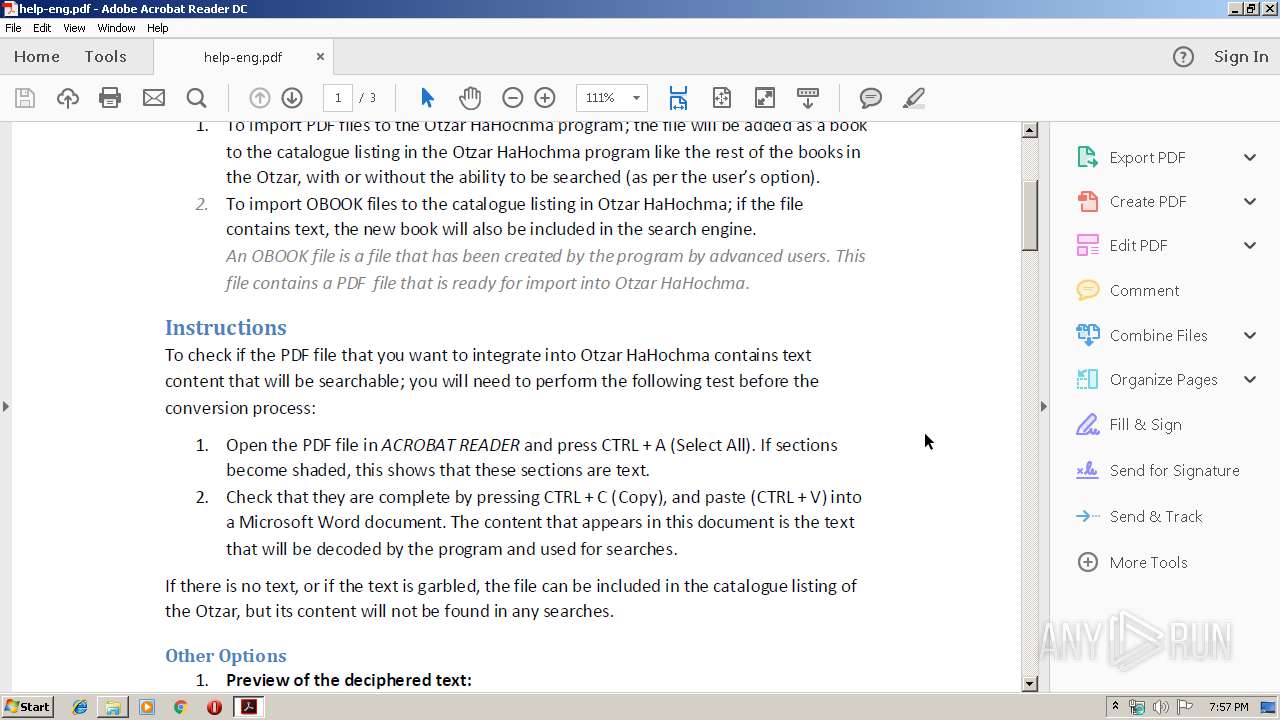Open the Export PDF tool
The height and width of the screenshot is (720, 1280).
(1147, 157)
